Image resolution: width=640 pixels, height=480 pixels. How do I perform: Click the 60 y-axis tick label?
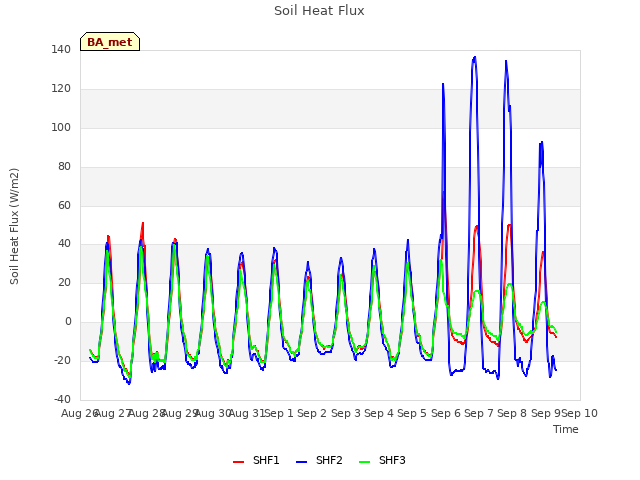(x=64, y=205)
